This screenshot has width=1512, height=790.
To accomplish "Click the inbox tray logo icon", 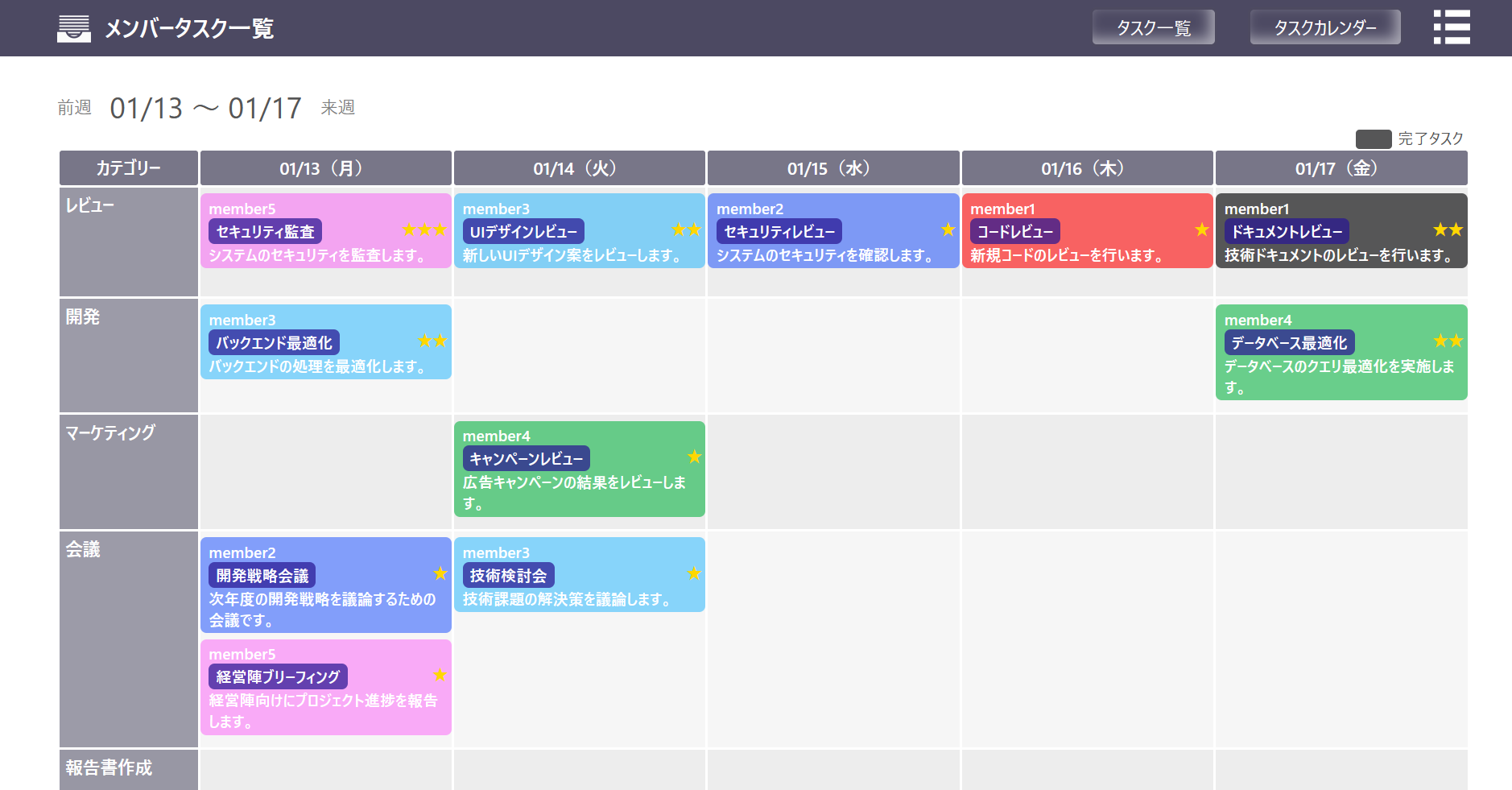I will coord(74,28).
